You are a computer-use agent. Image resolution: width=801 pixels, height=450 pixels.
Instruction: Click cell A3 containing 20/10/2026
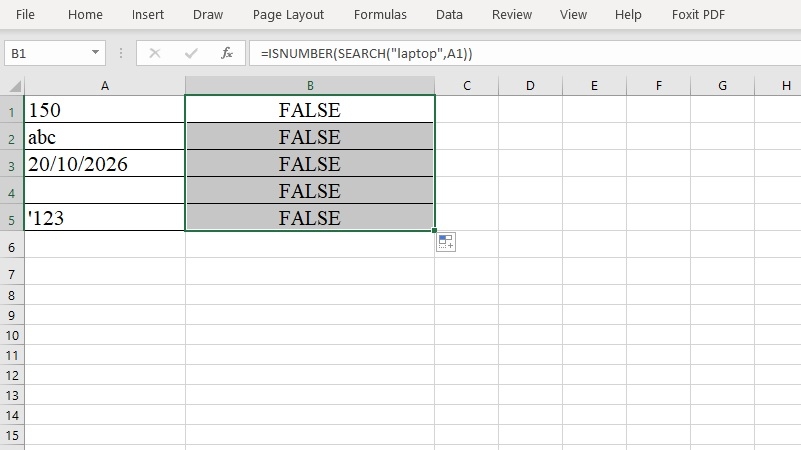click(105, 163)
